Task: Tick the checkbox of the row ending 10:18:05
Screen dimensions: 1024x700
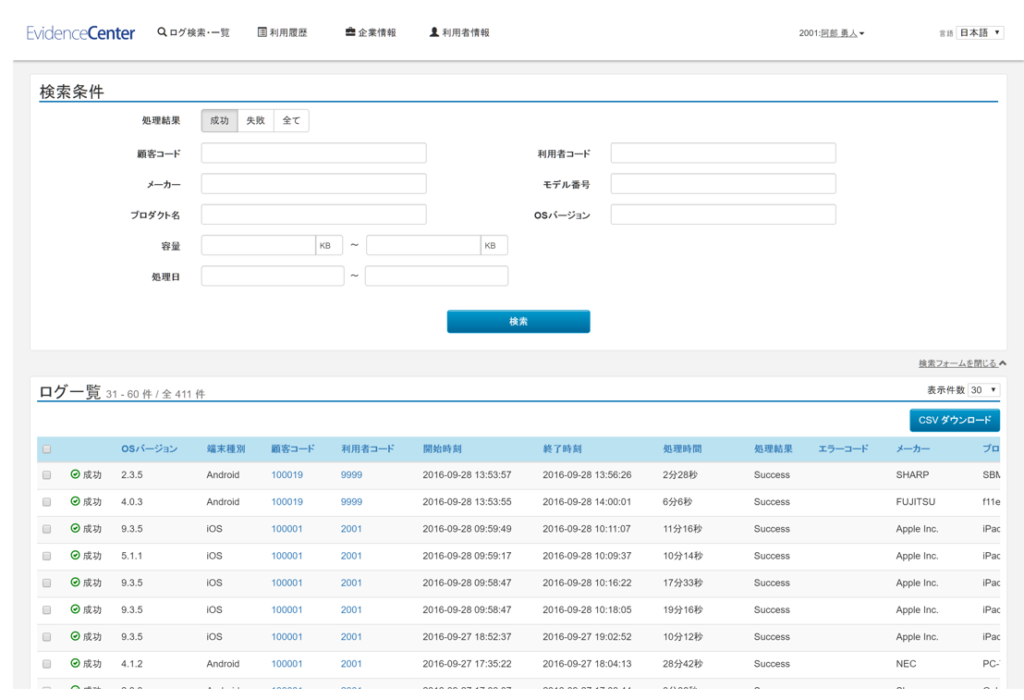Action: [46, 610]
